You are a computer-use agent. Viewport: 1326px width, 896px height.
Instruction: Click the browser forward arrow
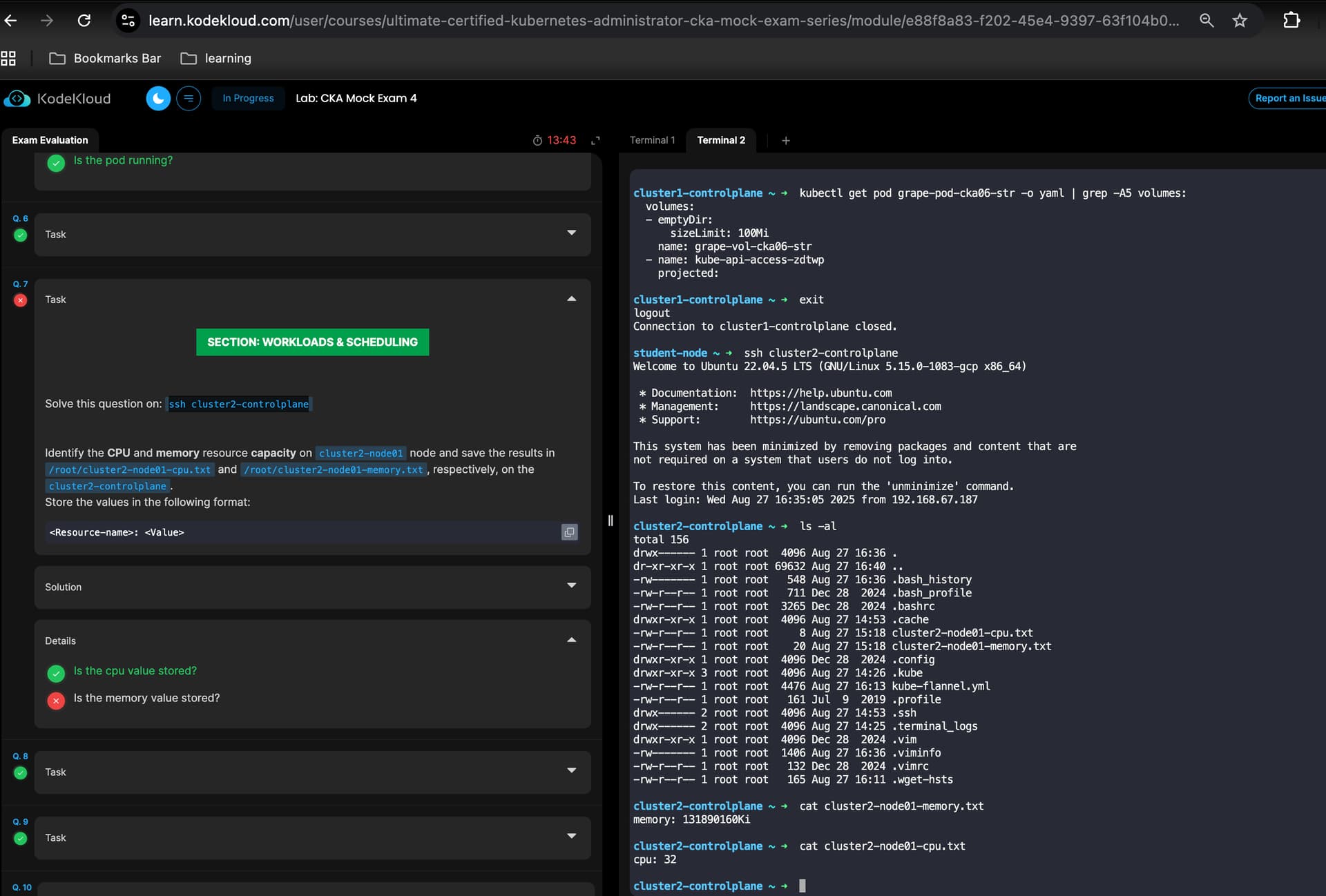point(47,21)
